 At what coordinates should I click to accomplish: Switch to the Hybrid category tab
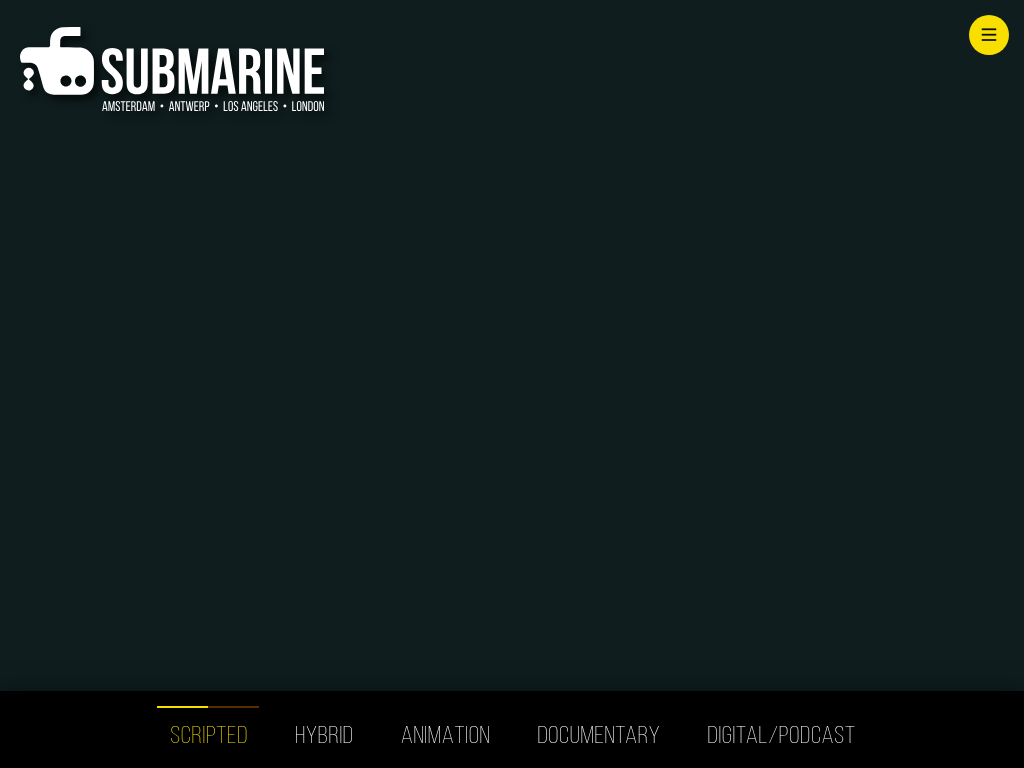click(x=324, y=735)
